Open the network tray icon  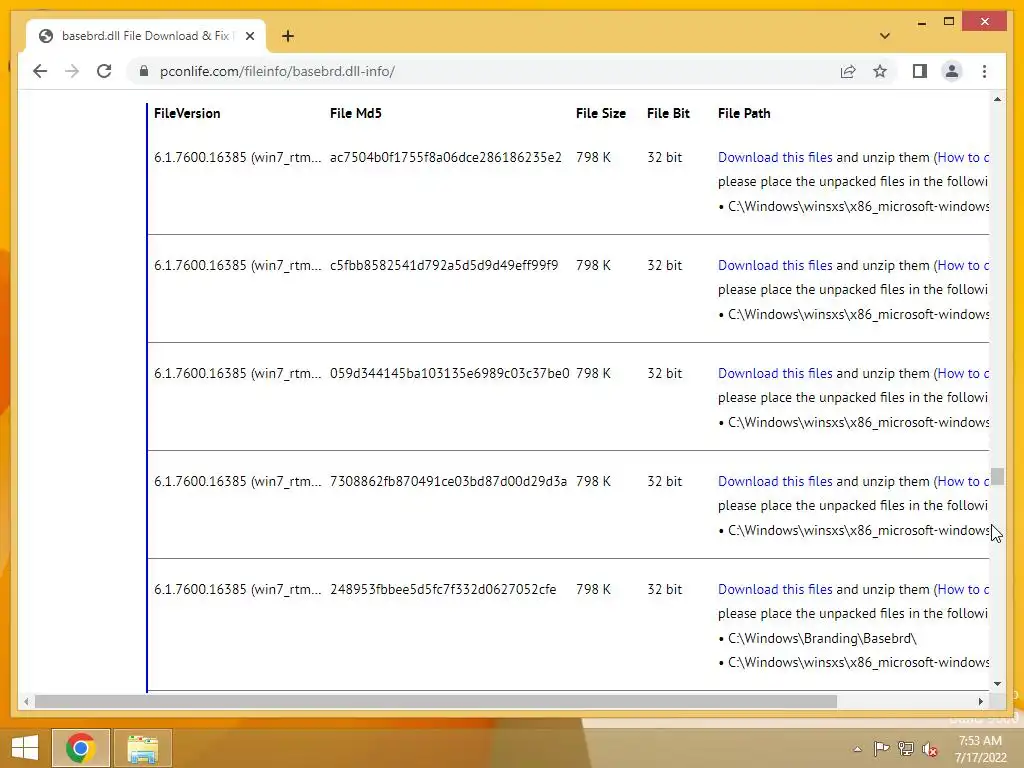906,749
